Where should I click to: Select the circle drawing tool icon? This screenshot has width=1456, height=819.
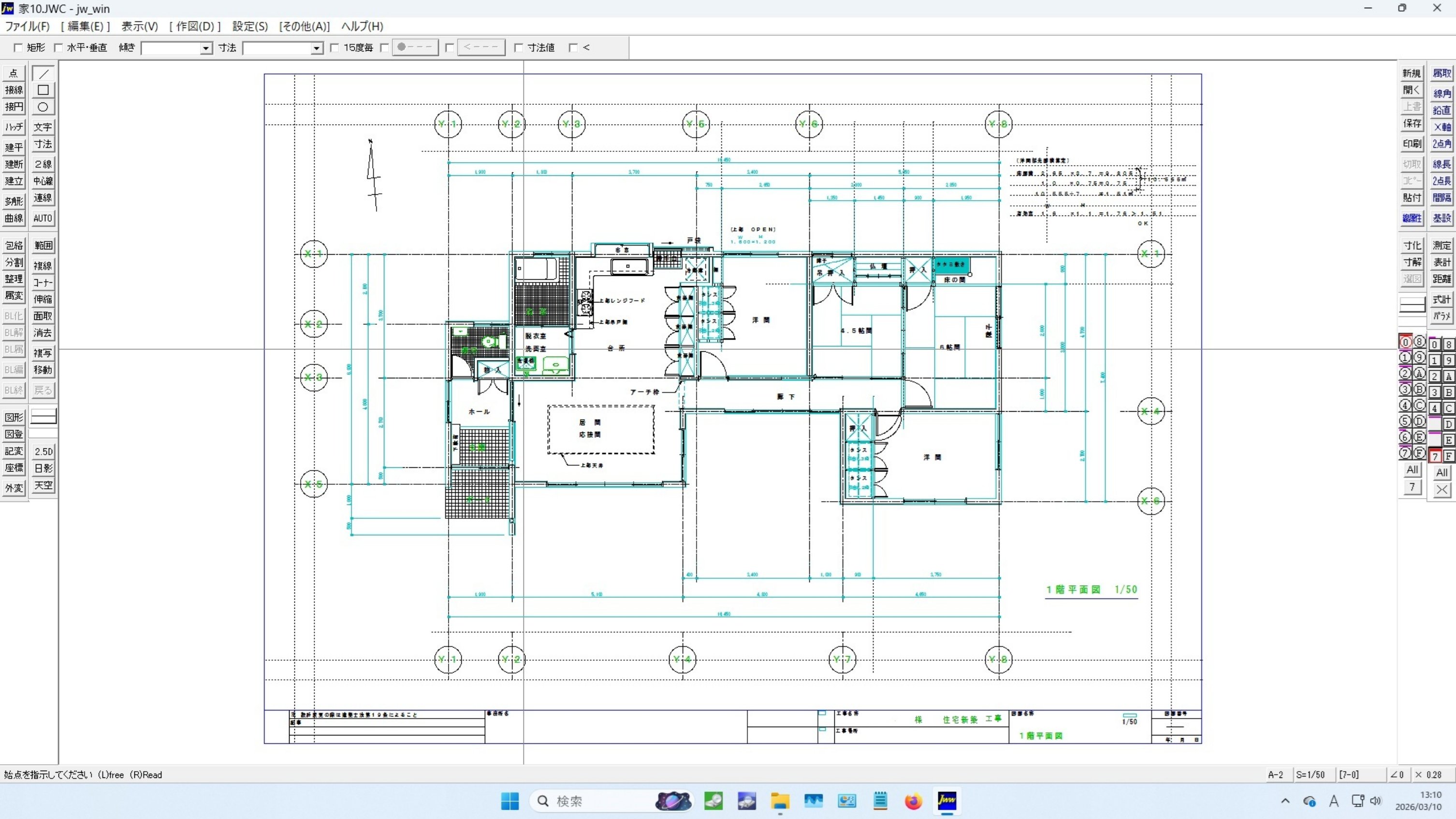[43, 107]
